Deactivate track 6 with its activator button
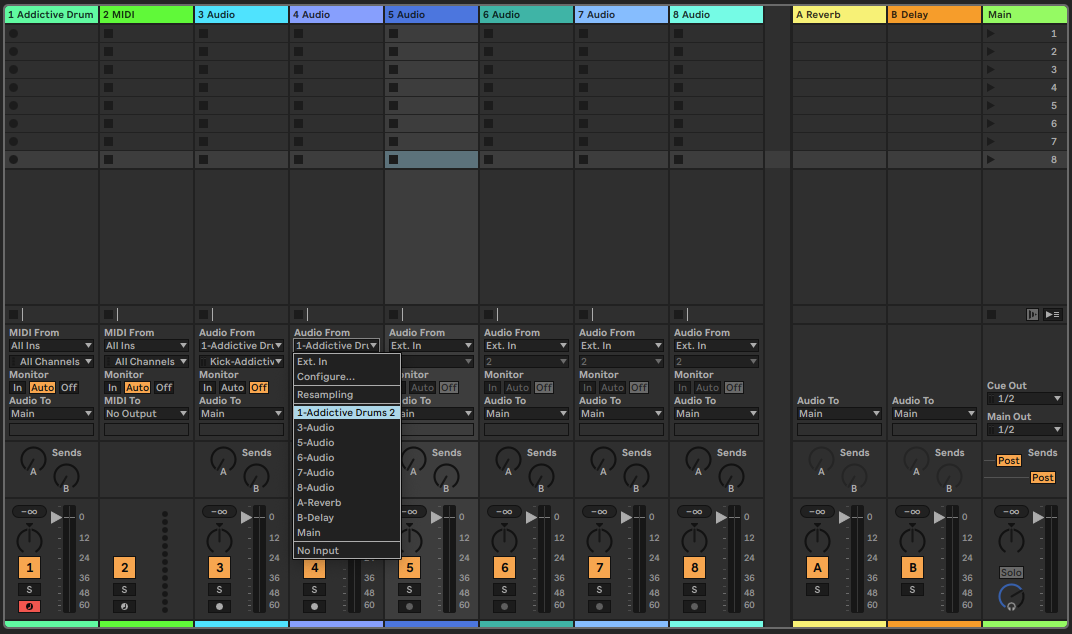The image size is (1072, 634). tap(505, 568)
